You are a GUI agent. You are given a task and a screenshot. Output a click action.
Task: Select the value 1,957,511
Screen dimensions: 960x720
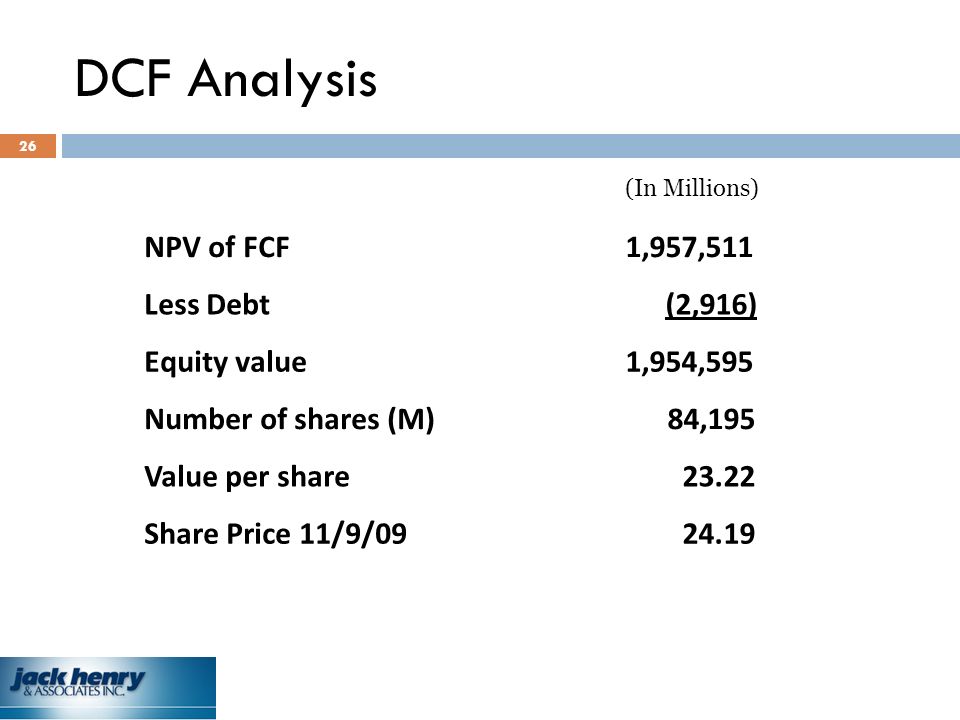coord(689,247)
